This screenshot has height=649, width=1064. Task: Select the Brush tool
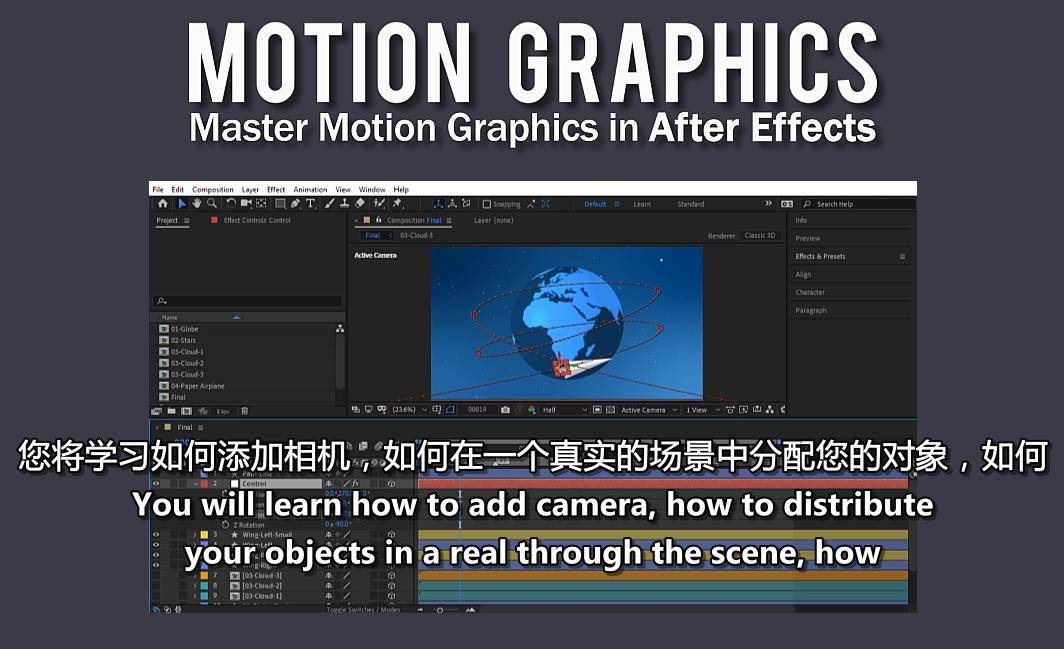(330, 203)
